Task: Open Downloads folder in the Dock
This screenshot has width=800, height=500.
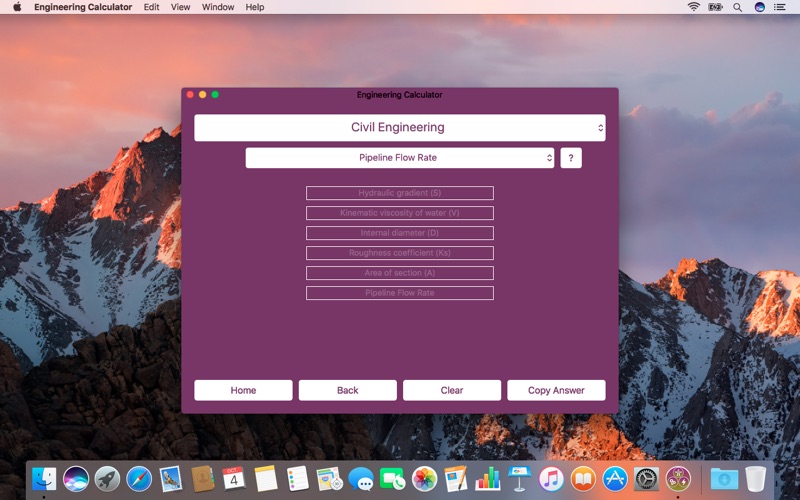Action: click(724, 479)
